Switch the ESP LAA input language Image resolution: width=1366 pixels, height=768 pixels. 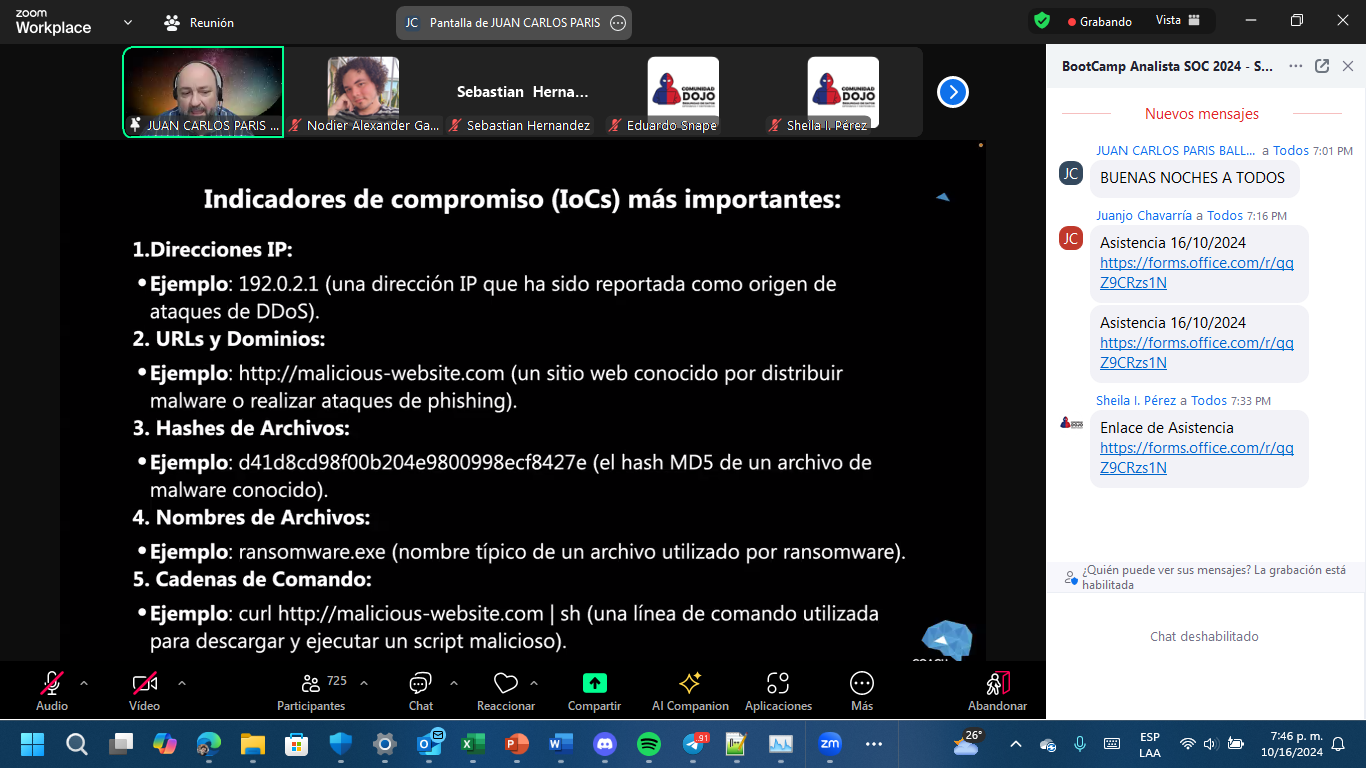[x=1150, y=744]
